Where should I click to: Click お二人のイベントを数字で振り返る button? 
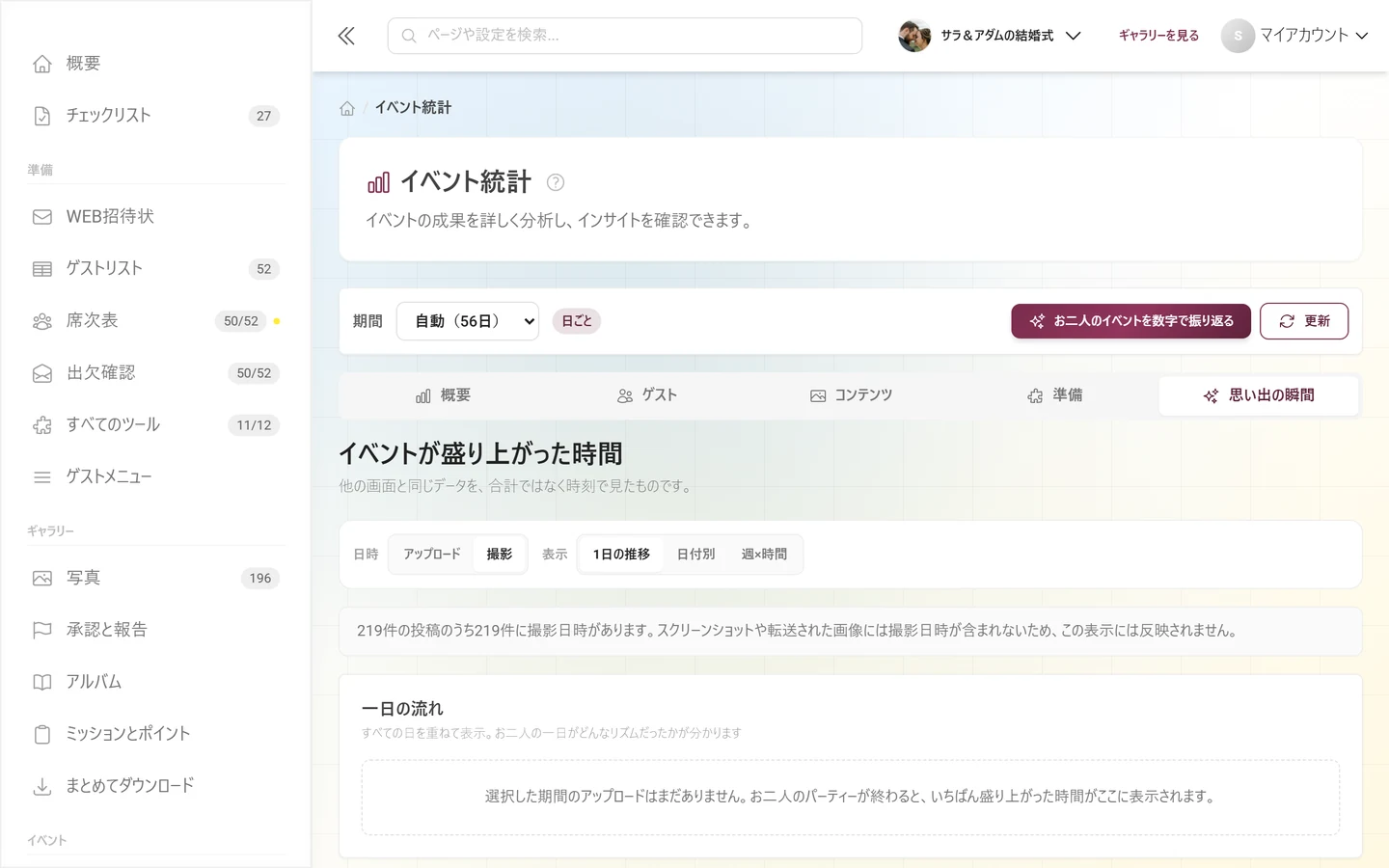click(1130, 321)
